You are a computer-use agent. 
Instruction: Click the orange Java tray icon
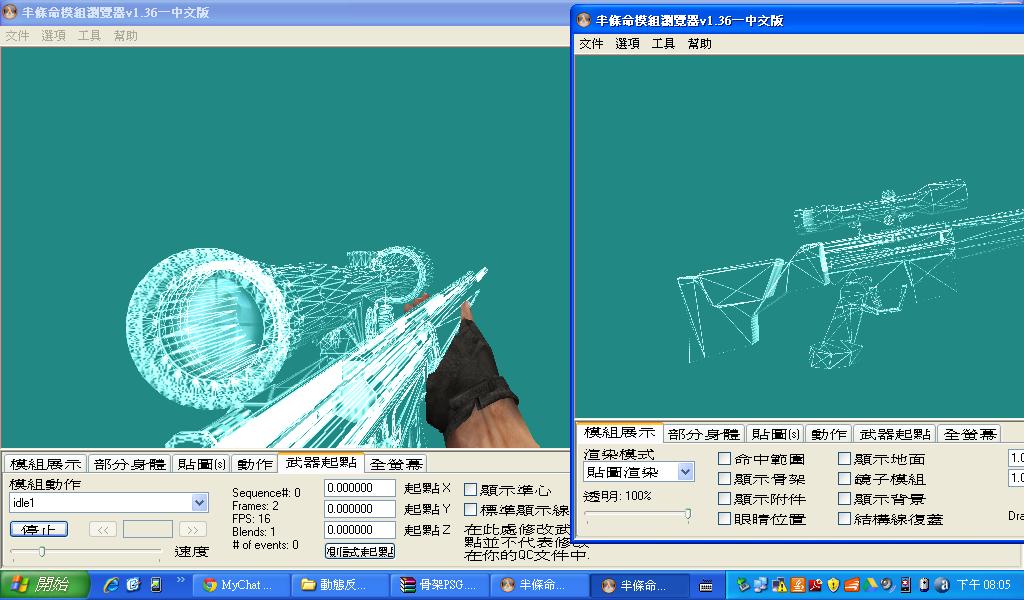(x=797, y=585)
